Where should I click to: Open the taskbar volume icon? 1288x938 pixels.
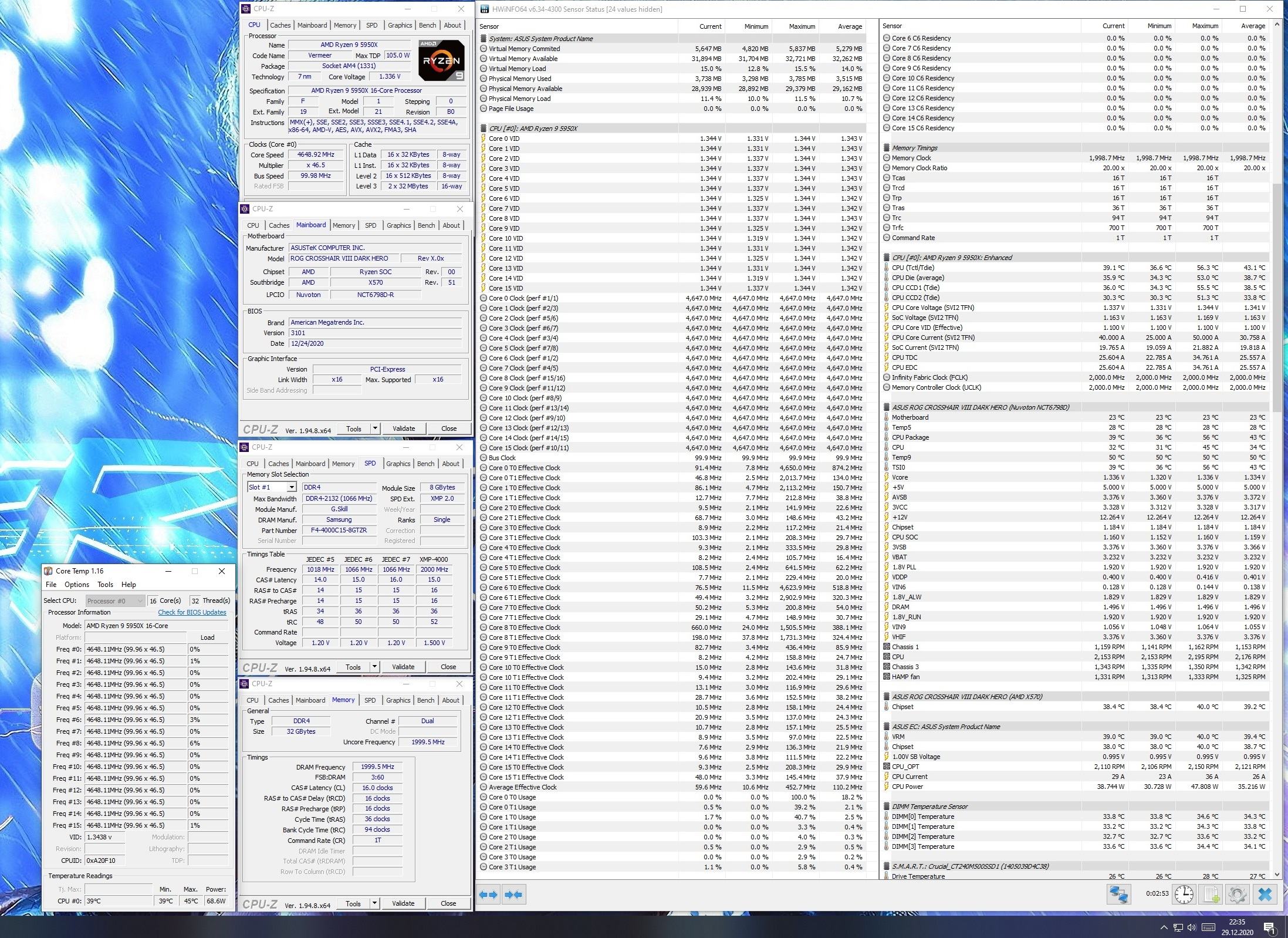tap(1192, 928)
